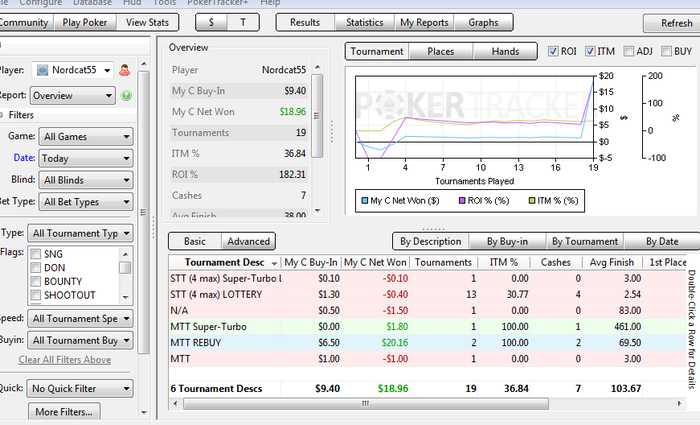Select the Hands graph tab

pyautogui.click(x=505, y=51)
